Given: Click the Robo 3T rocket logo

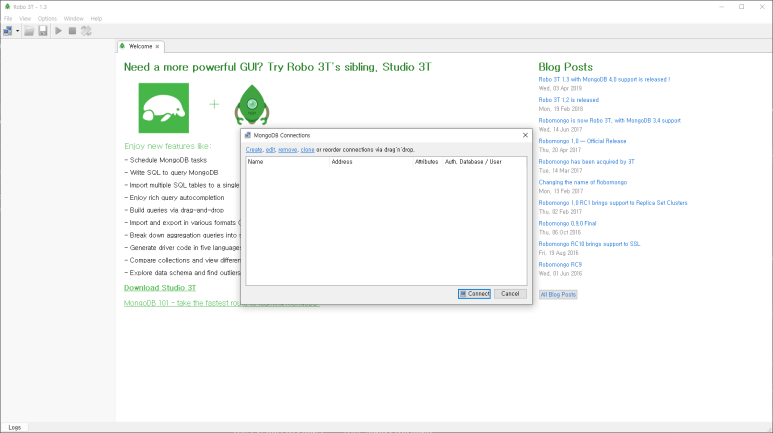Looking at the screenshot, I should click(x=251, y=105).
